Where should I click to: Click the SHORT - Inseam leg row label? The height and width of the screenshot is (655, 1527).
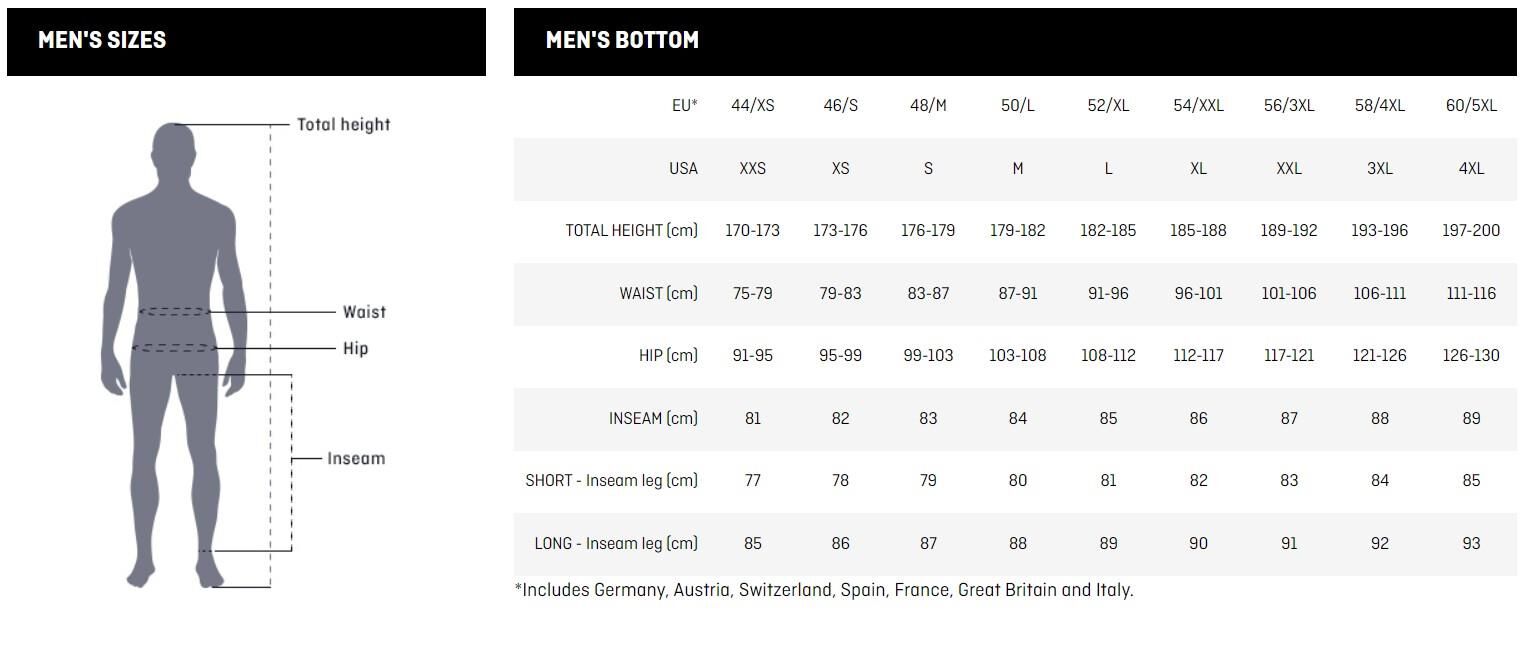(611, 481)
